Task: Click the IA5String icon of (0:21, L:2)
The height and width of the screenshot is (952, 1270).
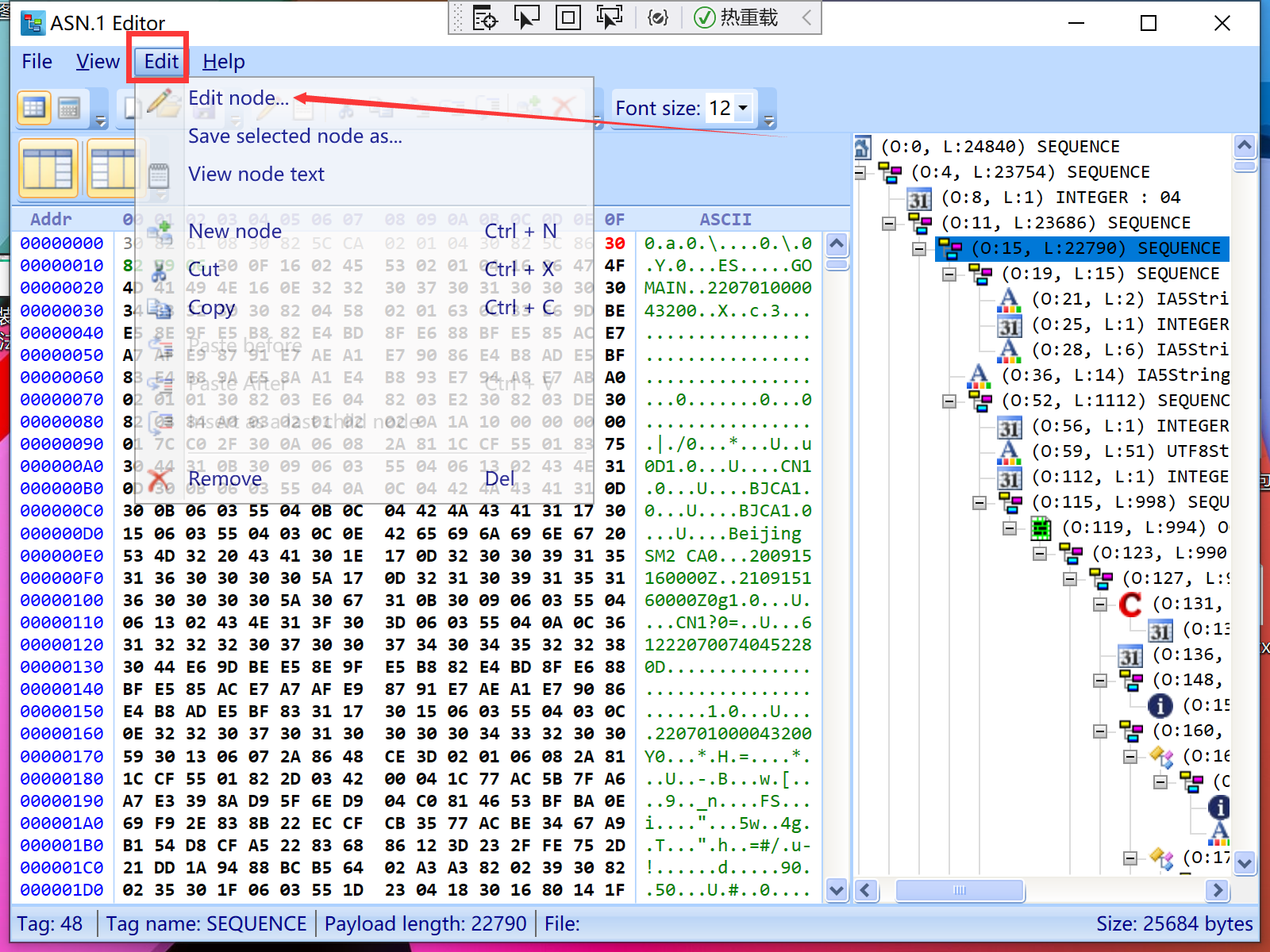Action: (x=1009, y=299)
